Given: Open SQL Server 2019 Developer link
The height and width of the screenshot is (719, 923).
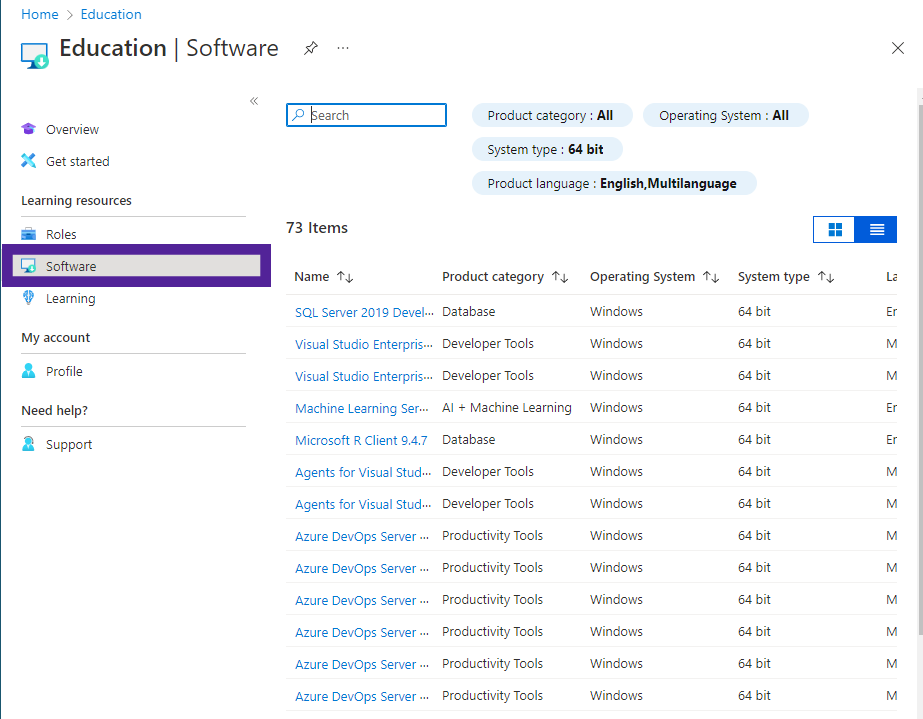Looking at the screenshot, I should click(364, 312).
